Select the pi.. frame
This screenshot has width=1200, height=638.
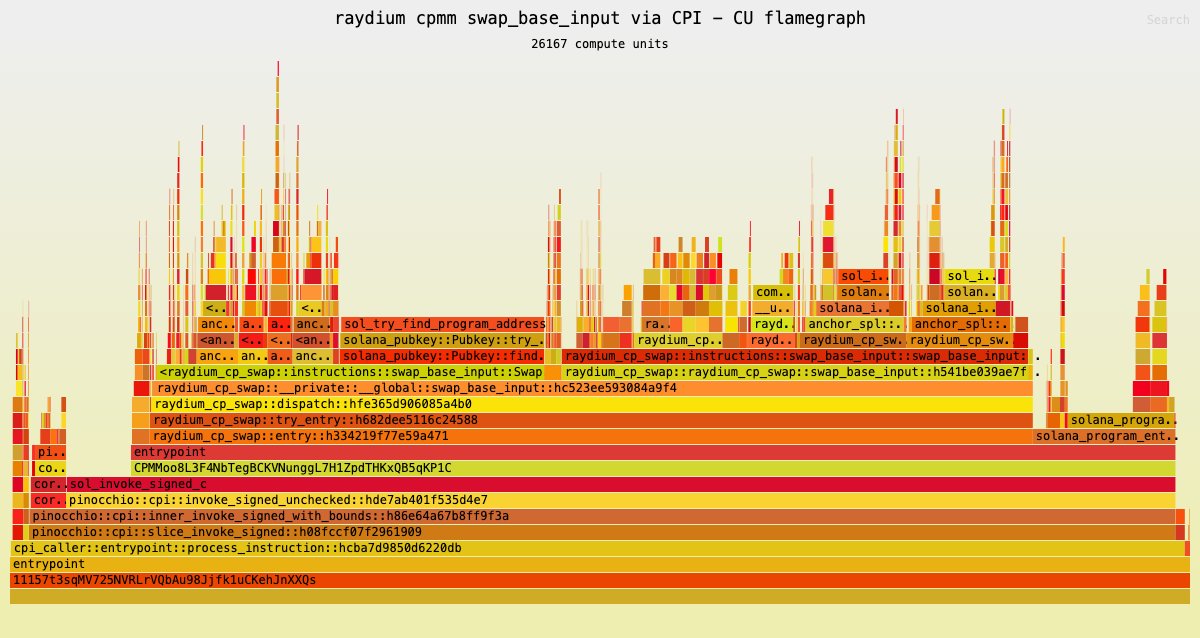(x=50, y=452)
